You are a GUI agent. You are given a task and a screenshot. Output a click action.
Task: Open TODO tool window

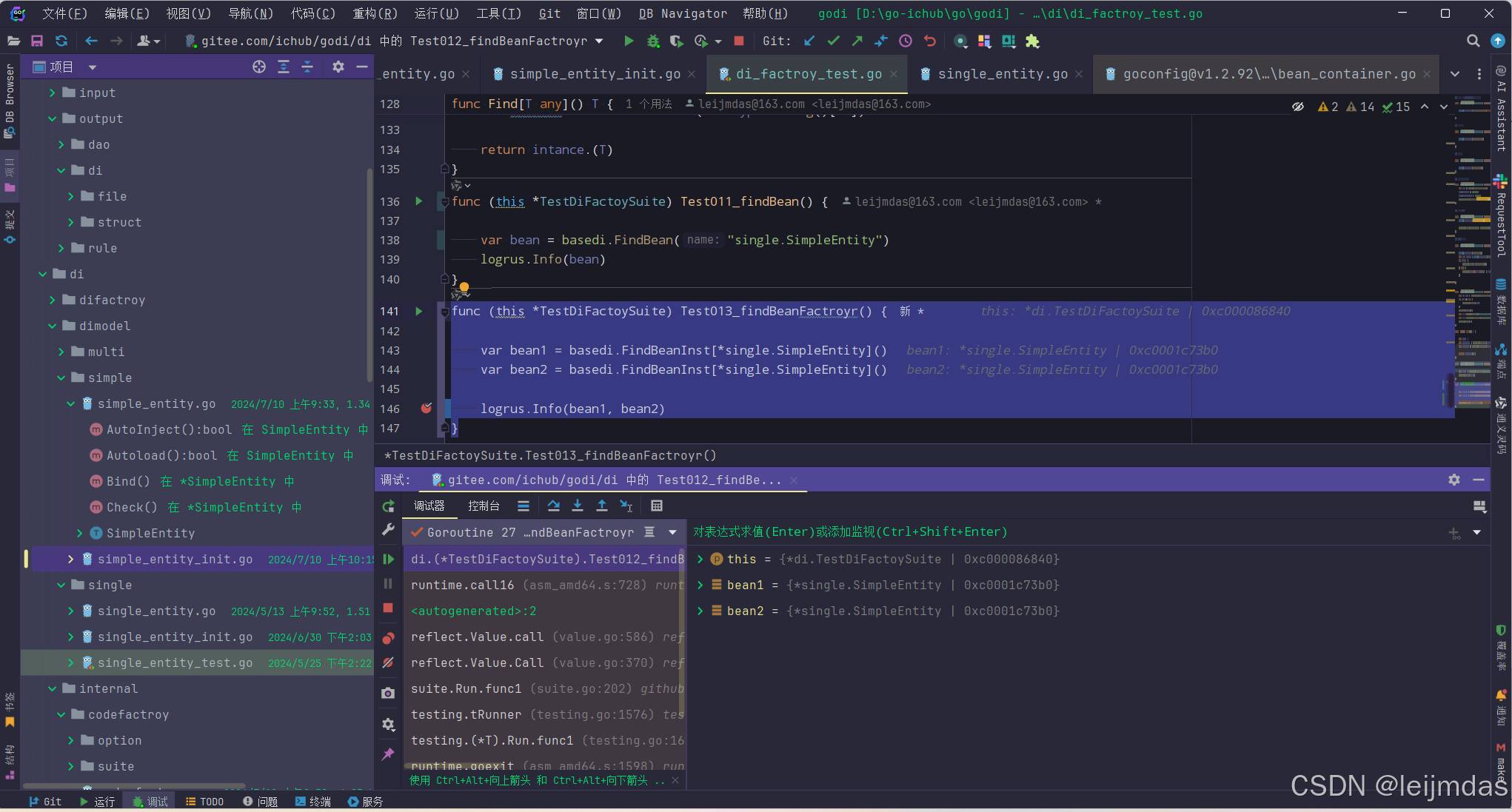[204, 802]
